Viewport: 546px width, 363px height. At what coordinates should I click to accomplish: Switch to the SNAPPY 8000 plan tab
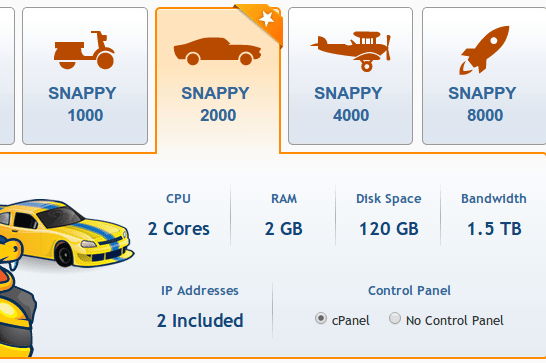(484, 76)
